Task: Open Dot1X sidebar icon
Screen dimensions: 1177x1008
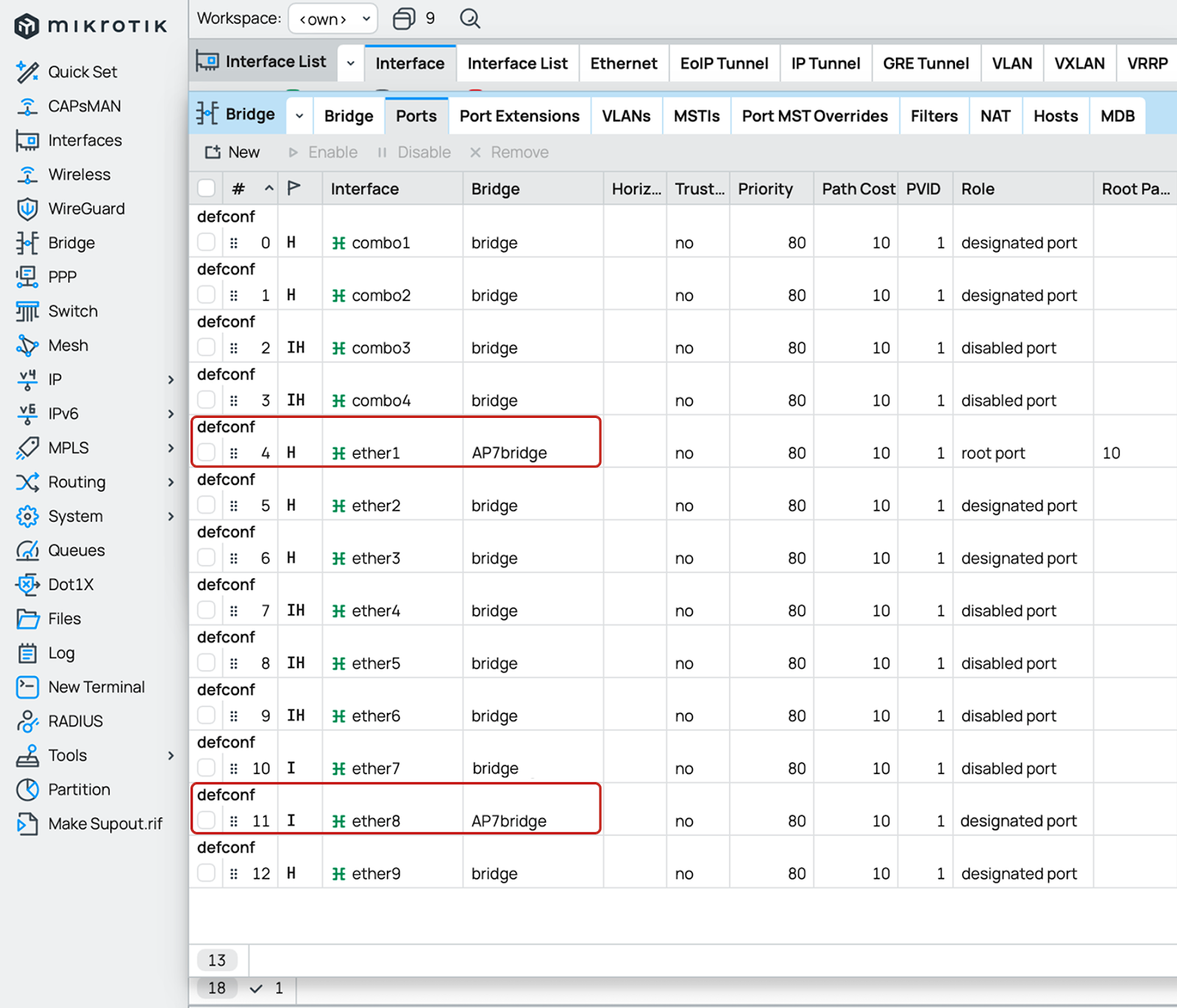Action: coord(27,585)
